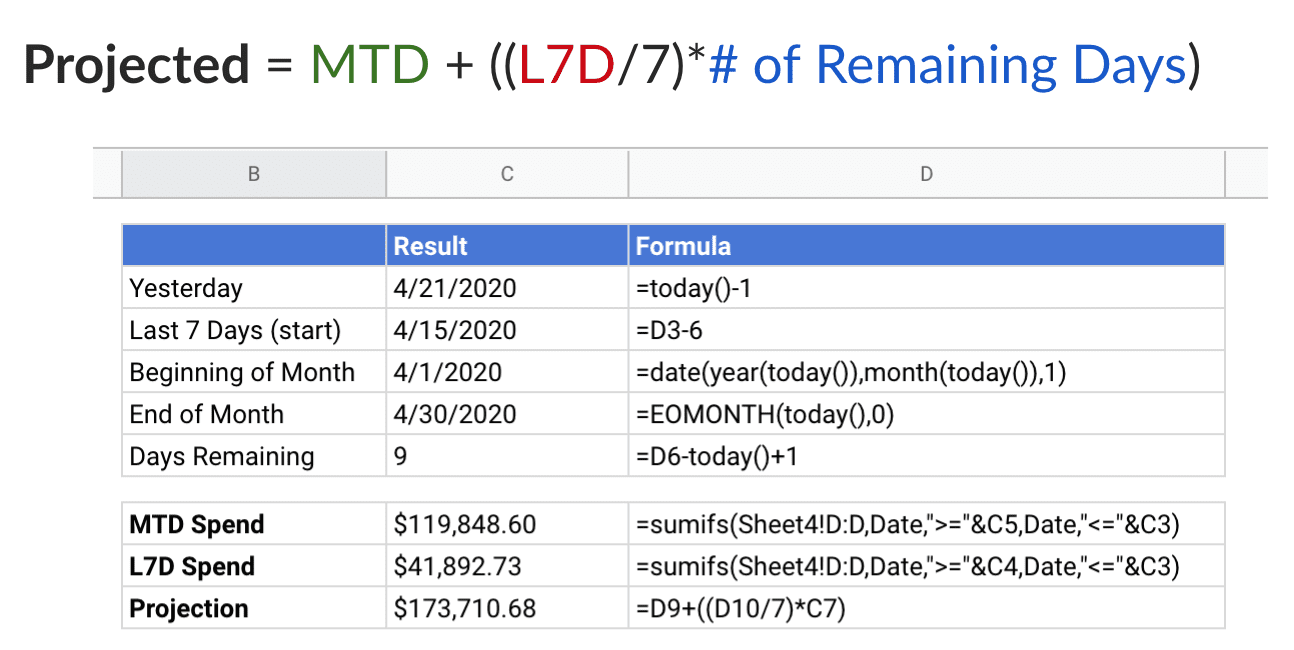
Task: Click the $119,848.60 MTD value cell
Action: 507,524
